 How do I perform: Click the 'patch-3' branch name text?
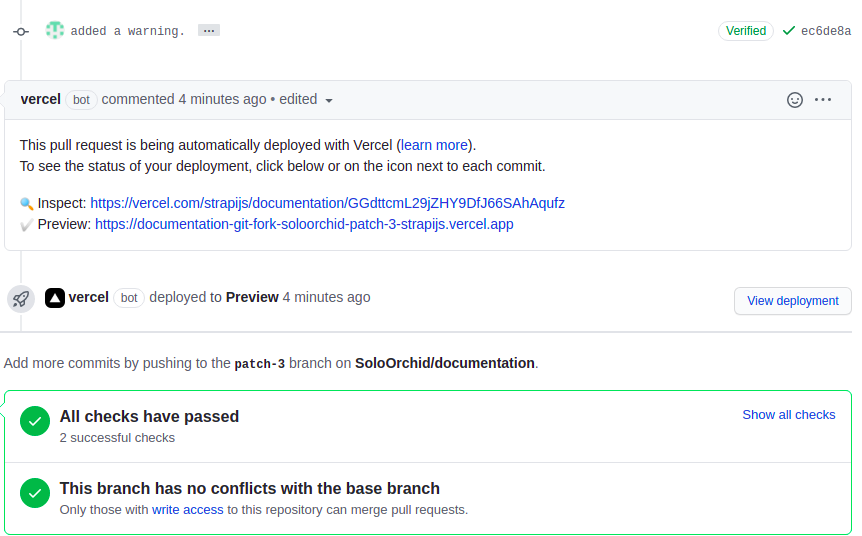pos(259,364)
